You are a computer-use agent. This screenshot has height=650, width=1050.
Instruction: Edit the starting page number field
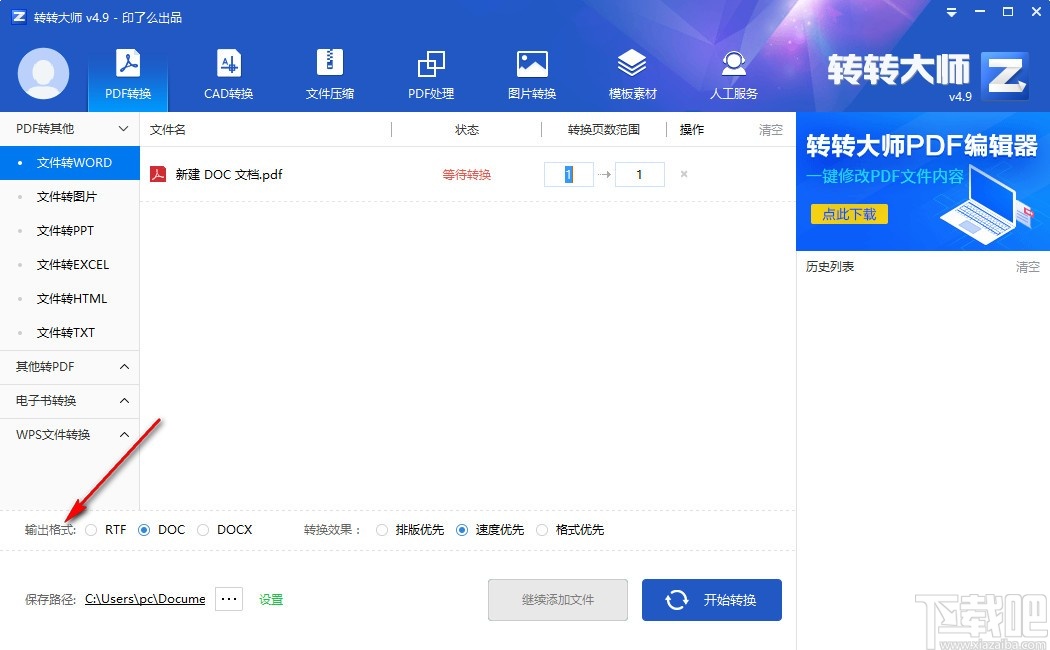click(568, 174)
